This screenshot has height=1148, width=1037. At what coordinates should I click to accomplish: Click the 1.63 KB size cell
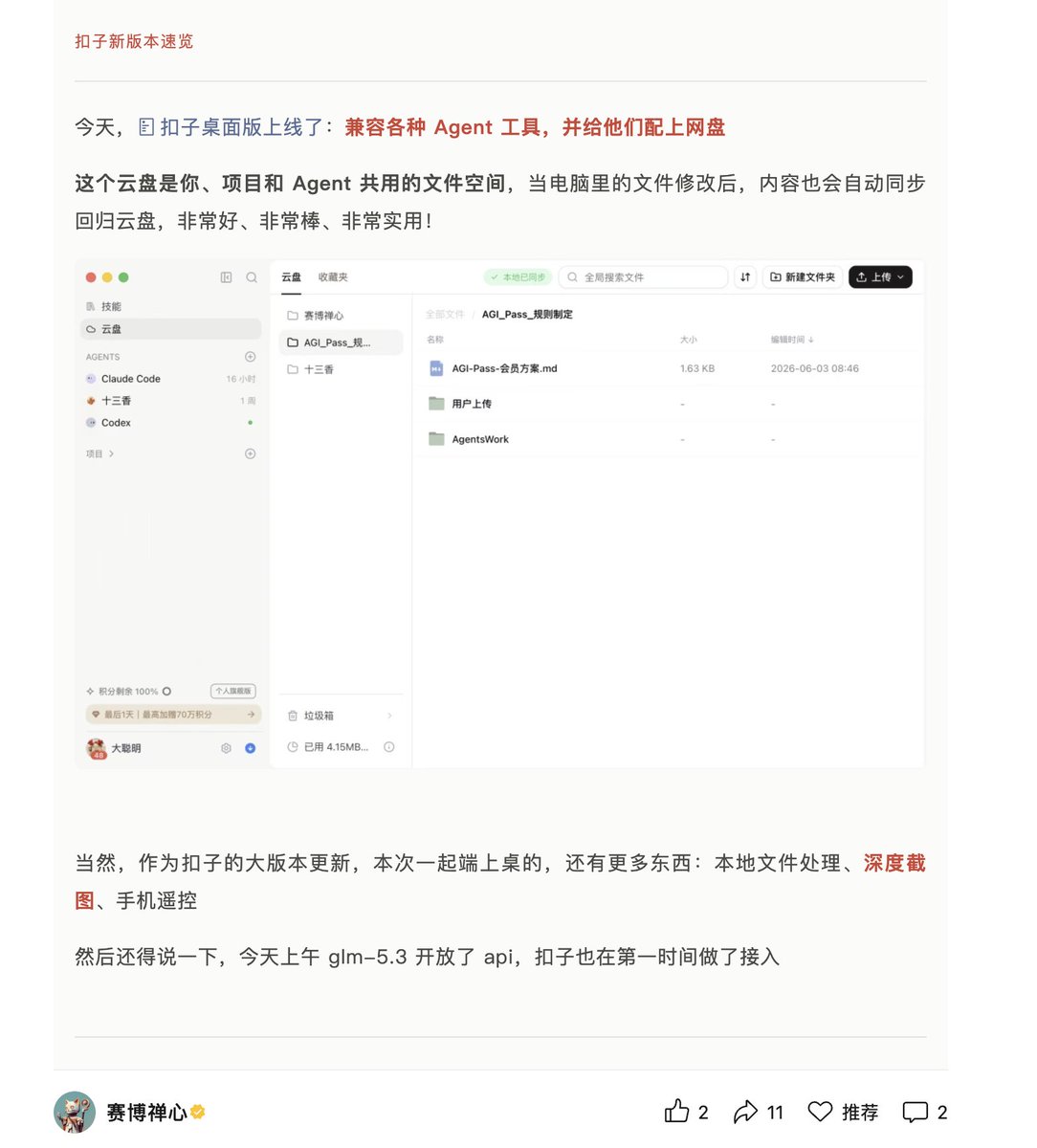(697, 368)
